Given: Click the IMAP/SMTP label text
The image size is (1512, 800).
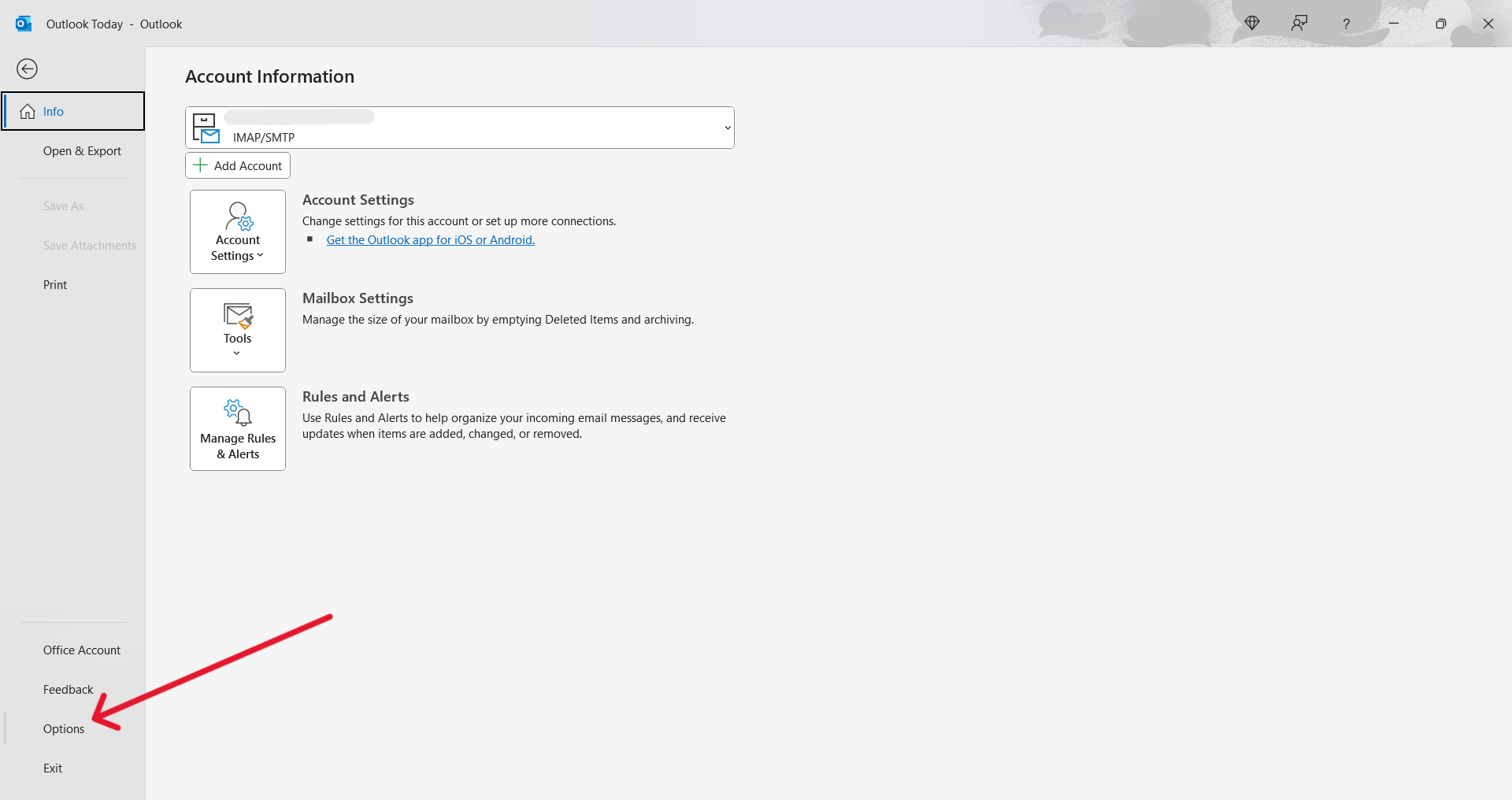Looking at the screenshot, I should 264,138.
